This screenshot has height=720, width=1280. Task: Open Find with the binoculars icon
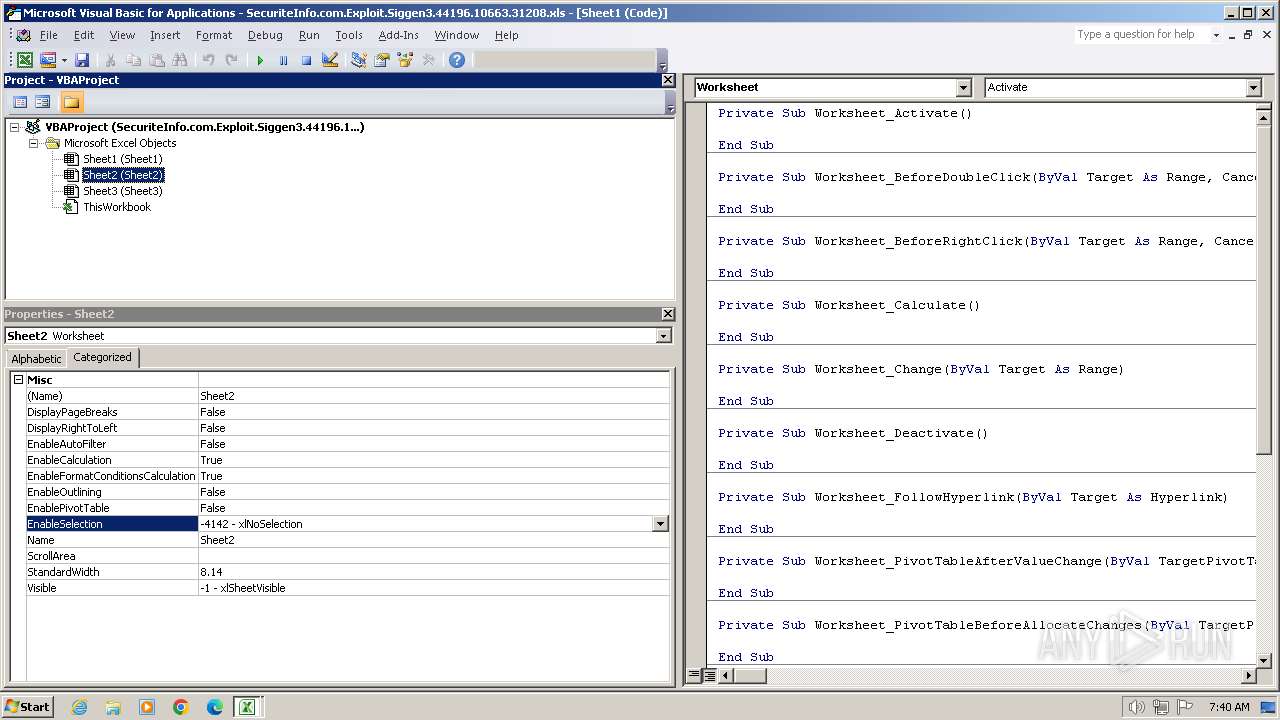click(179, 60)
